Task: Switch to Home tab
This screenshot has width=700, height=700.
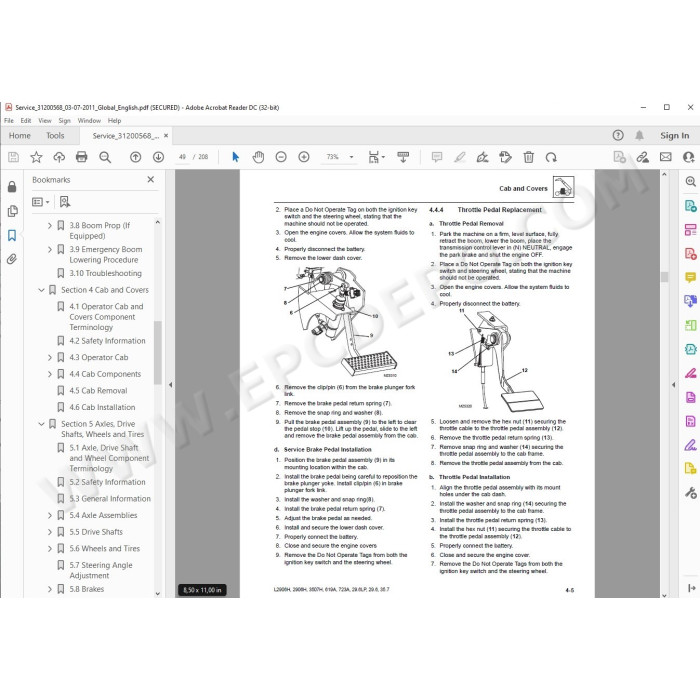Action: (x=20, y=136)
